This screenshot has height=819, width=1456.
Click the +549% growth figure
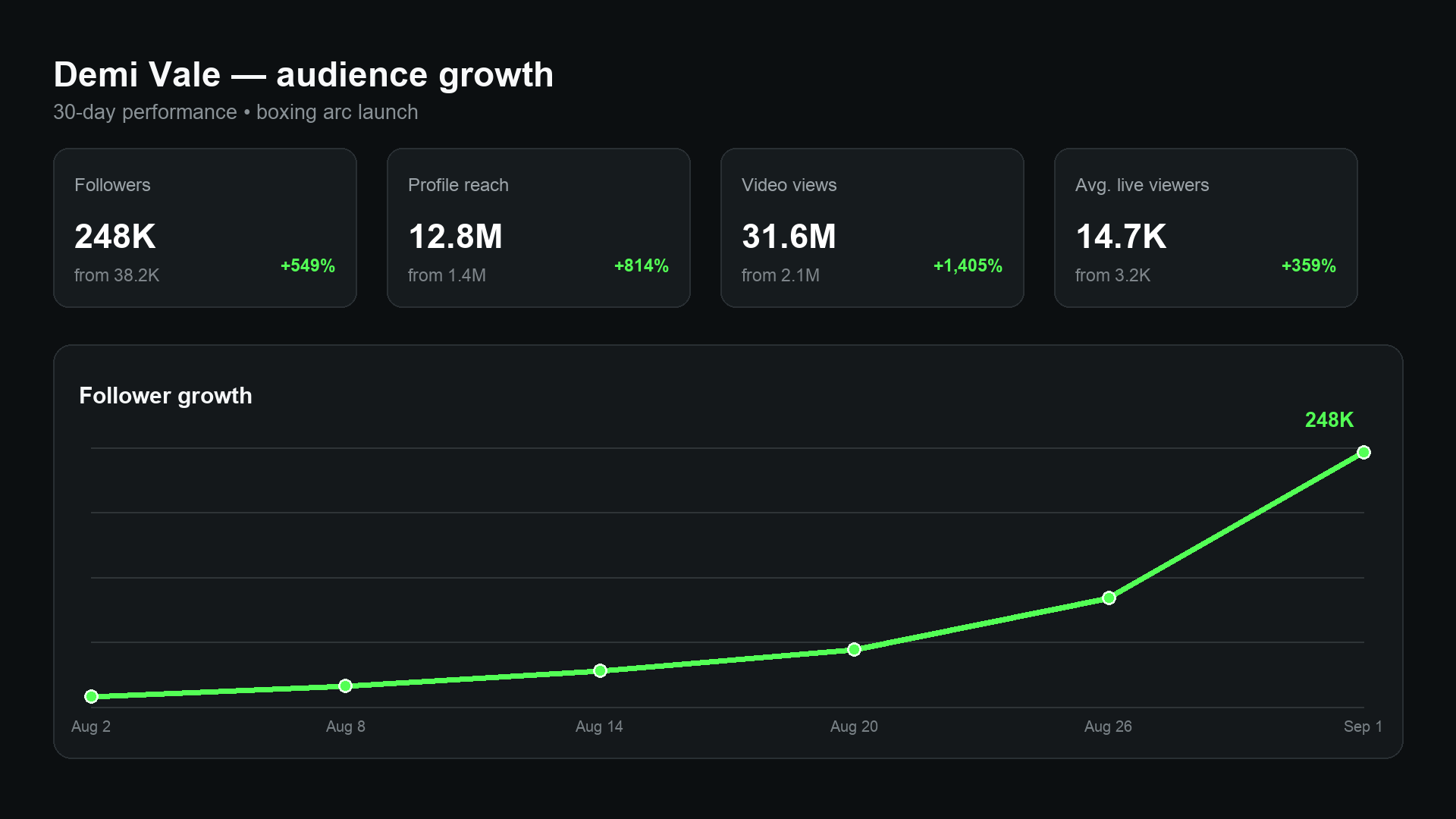[x=308, y=265]
